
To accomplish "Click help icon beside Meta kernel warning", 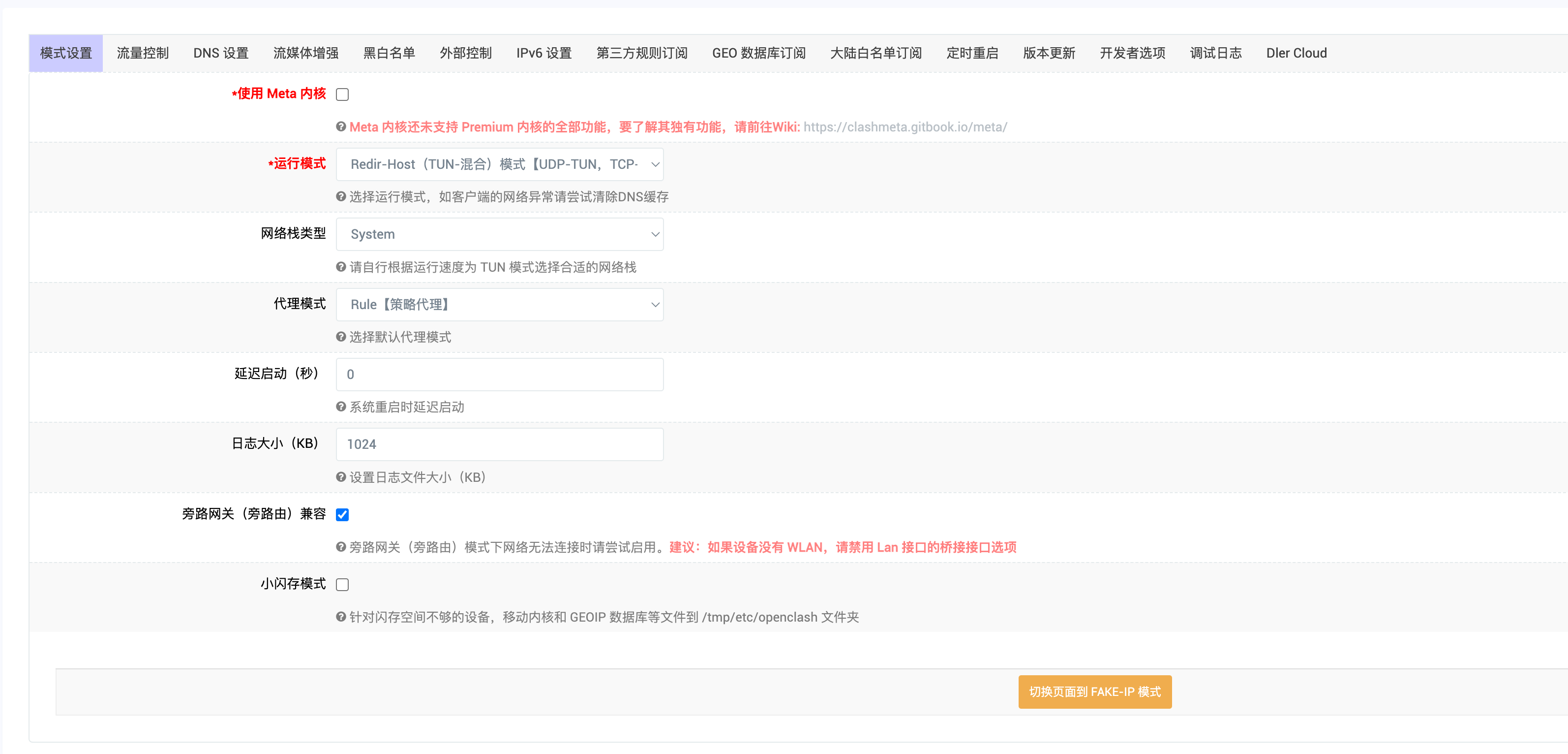I will pyautogui.click(x=341, y=126).
